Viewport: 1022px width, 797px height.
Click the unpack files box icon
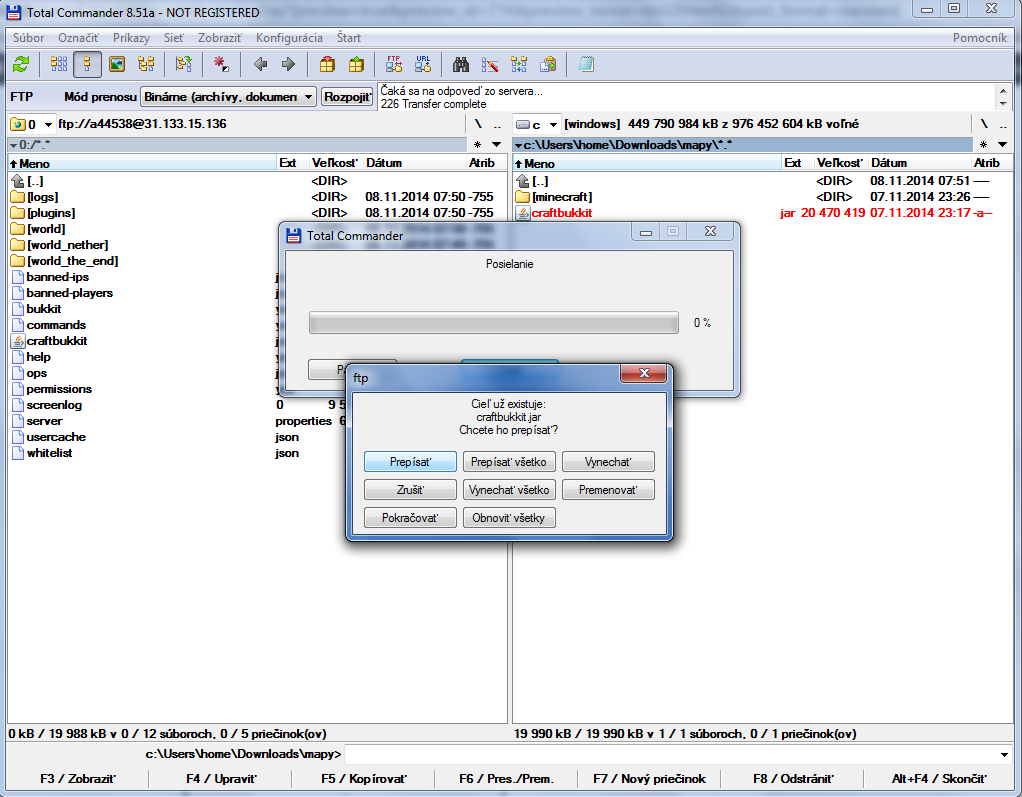(x=356, y=64)
